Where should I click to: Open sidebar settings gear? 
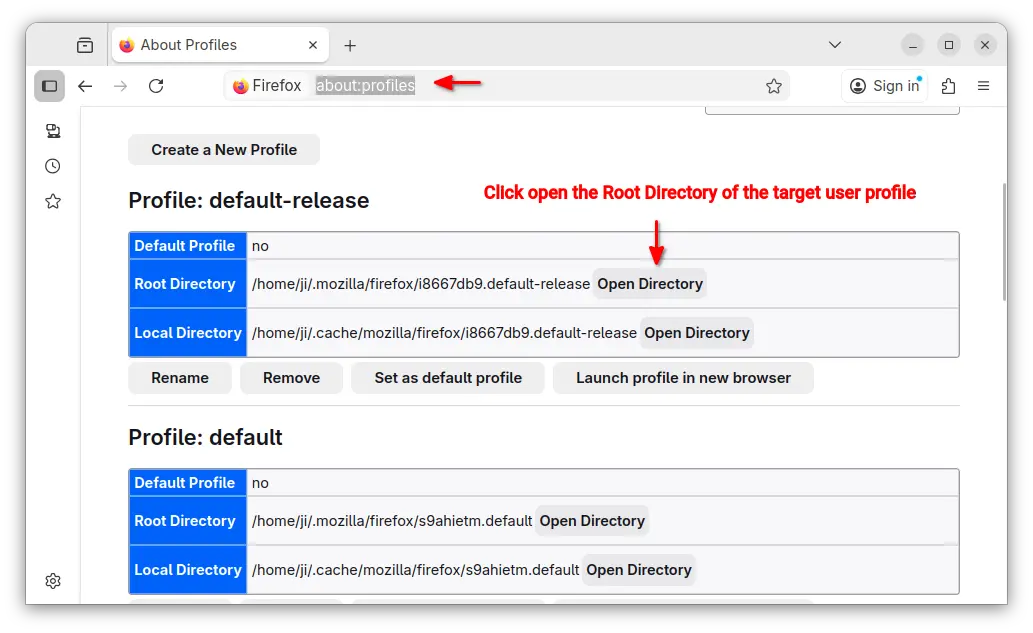point(53,581)
